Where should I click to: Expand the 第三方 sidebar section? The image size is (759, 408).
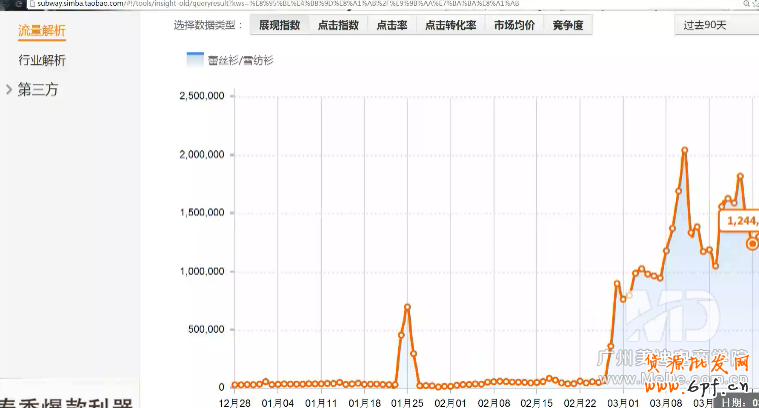[x=9, y=90]
